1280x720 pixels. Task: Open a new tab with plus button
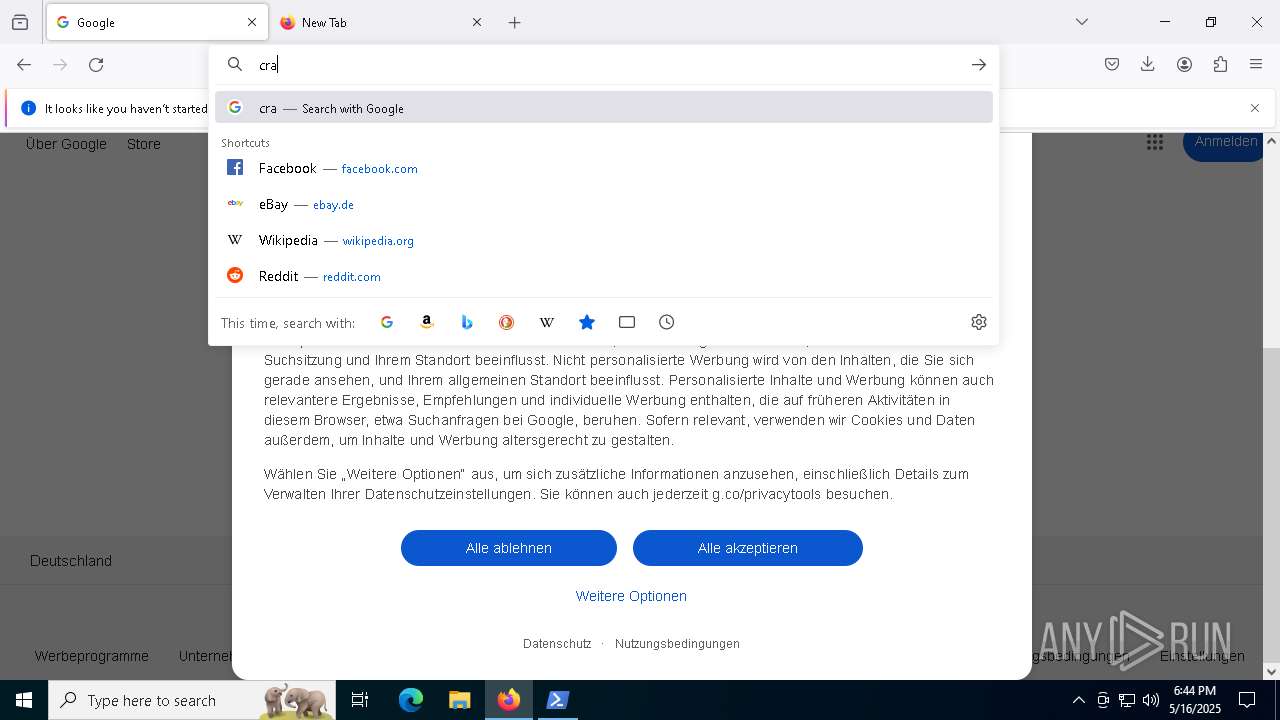515,22
